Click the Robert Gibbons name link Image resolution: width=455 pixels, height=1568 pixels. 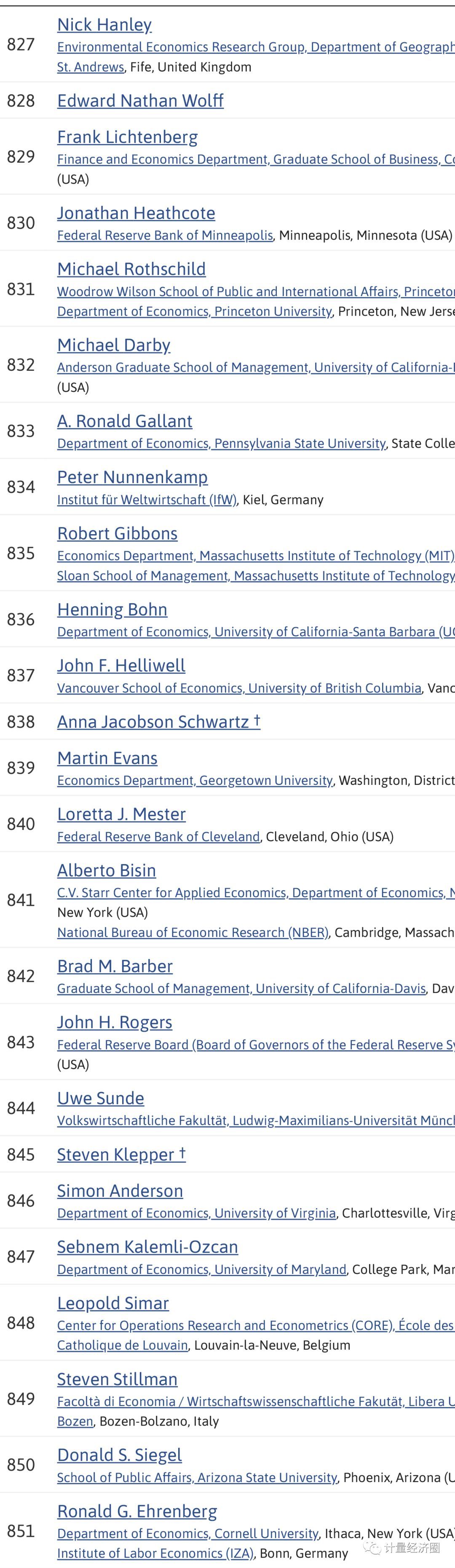point(117,534)
